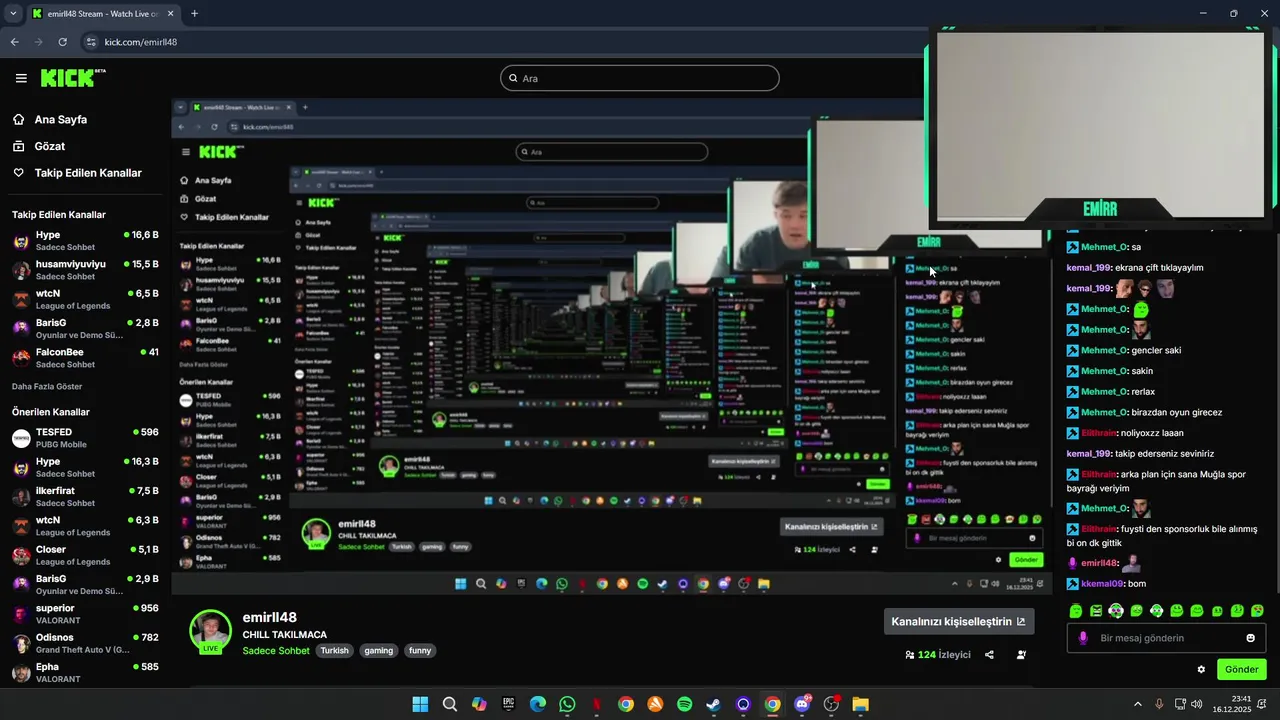The width and height of the screenshot is (1280, 720).
Task: Click the green Gönder button
Action: pyautogui.click(x=1242, y=670)
